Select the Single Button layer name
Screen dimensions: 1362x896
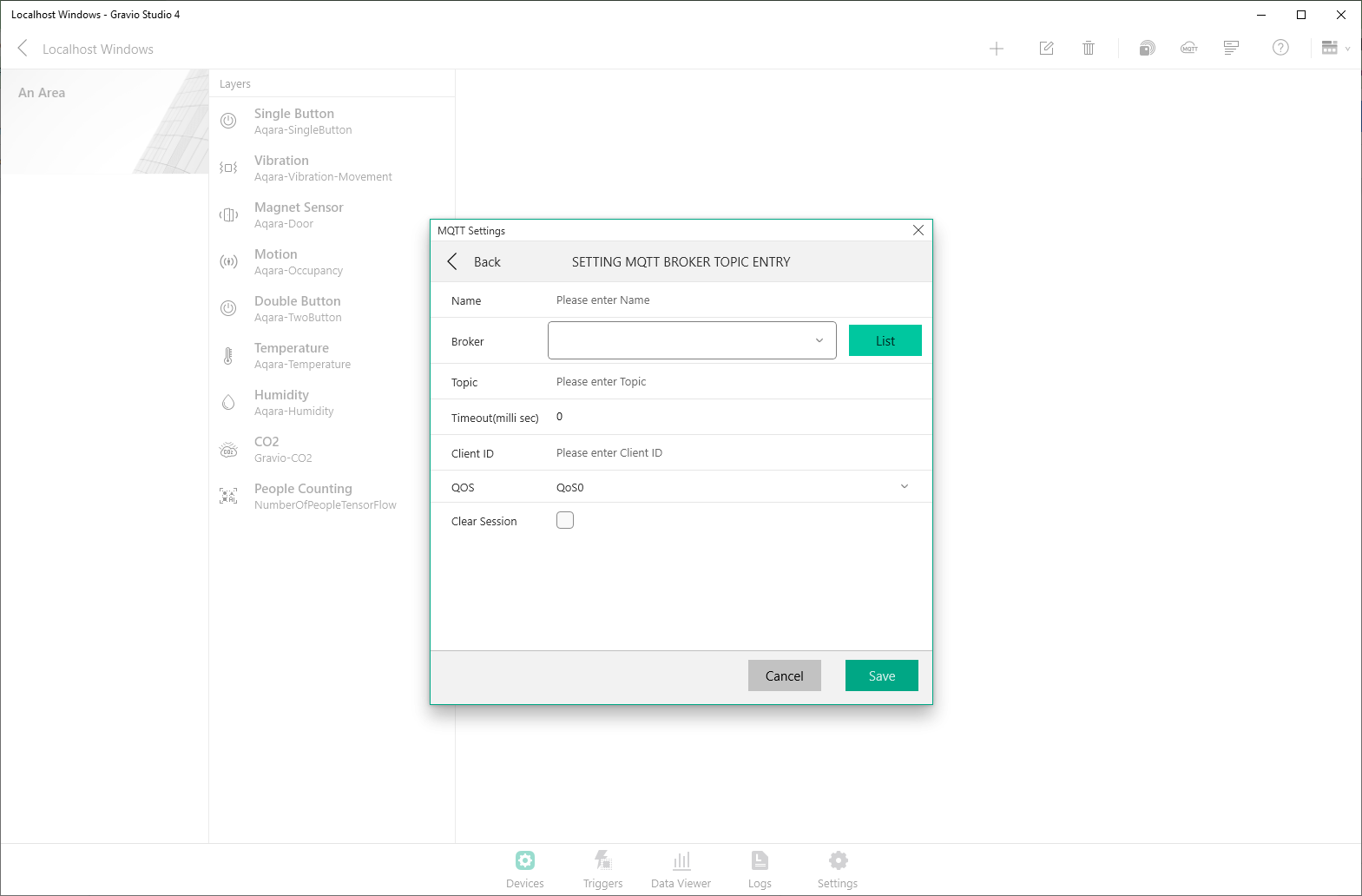click(x=294, y=114)
